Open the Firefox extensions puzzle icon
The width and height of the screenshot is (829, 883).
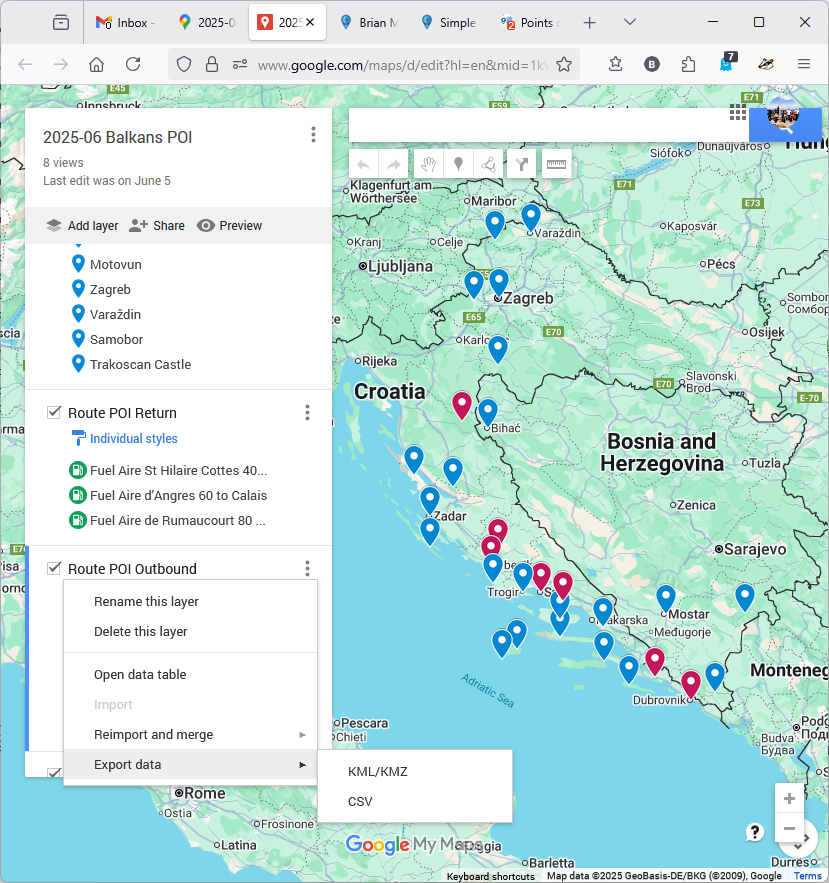tap(688, 64)
